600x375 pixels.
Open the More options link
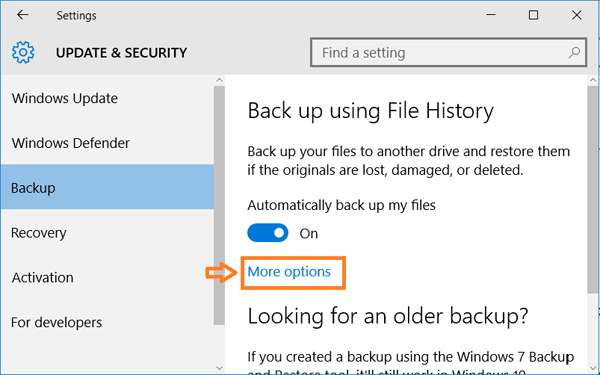[x=289, y=272]
